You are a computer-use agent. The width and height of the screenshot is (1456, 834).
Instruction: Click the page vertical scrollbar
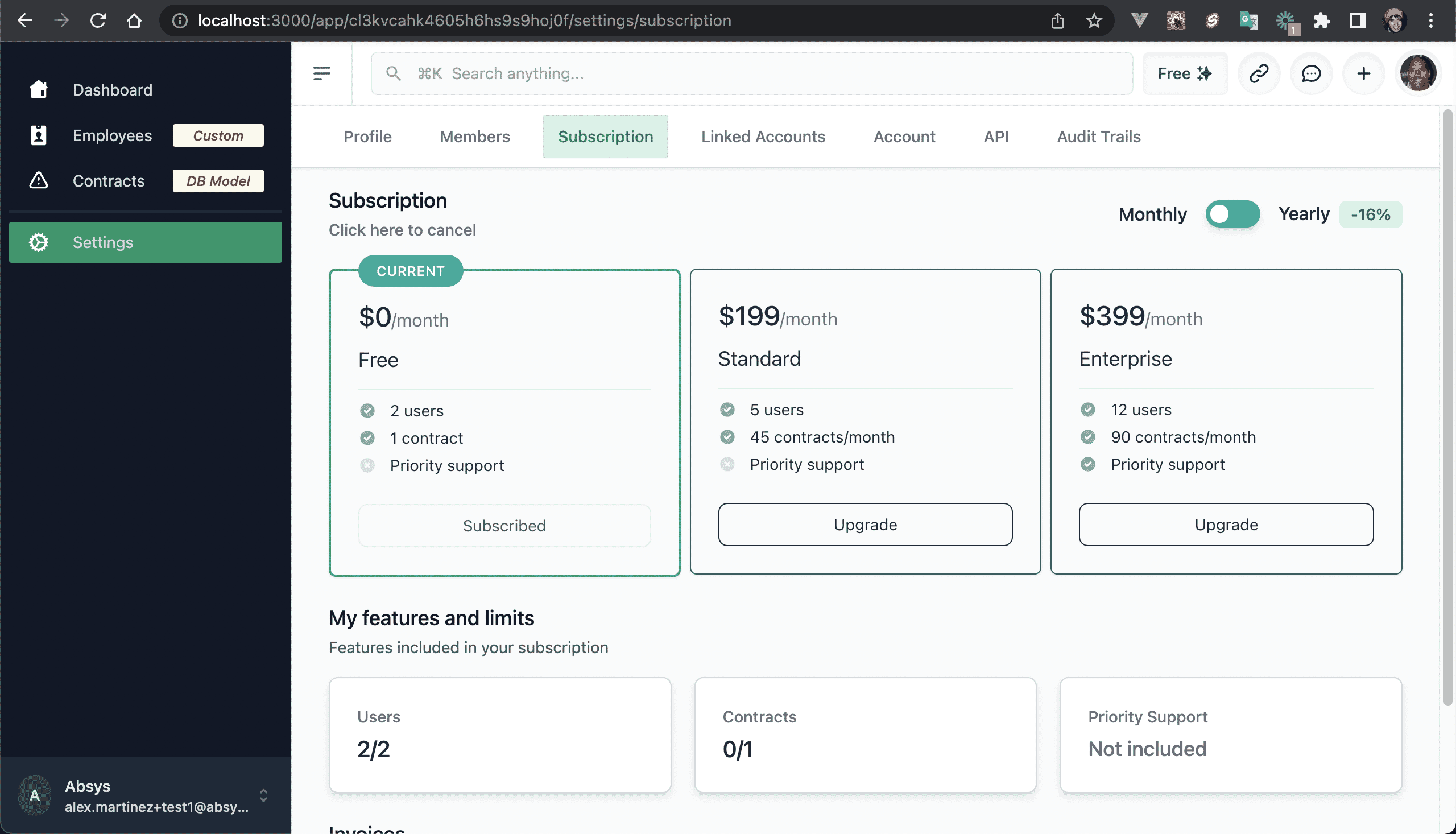[x=1448, y=407]
